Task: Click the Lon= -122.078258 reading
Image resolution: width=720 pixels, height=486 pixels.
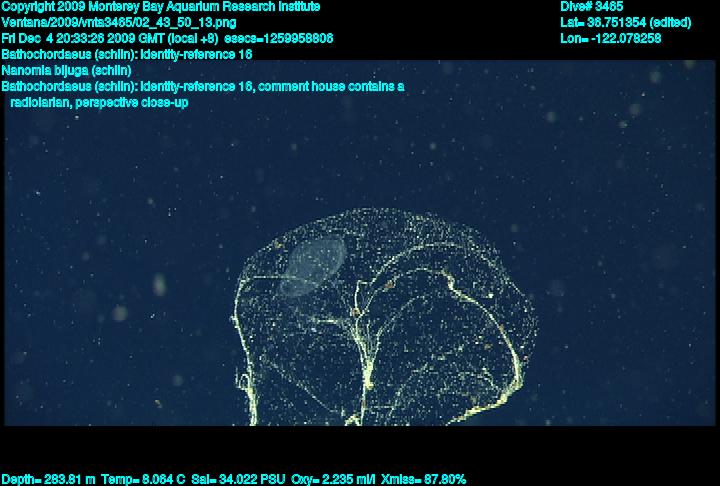Action: [x=611, y=38]
